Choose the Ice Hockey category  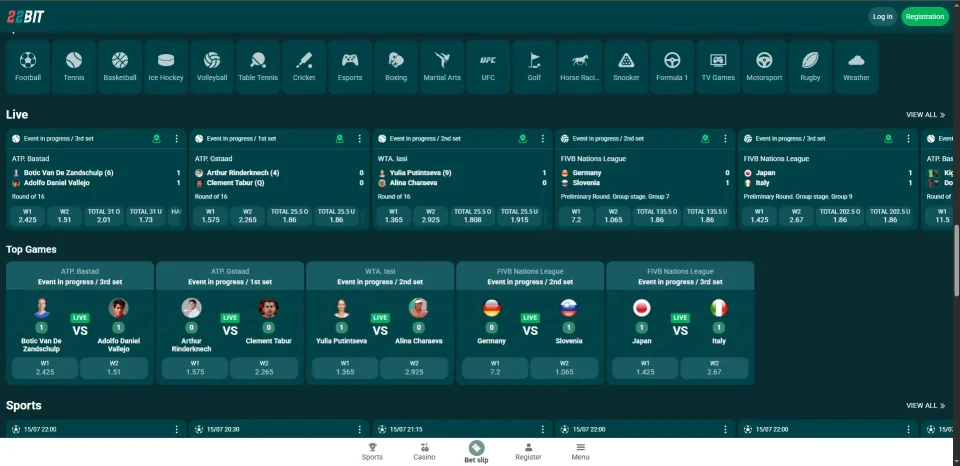[166, 67]
